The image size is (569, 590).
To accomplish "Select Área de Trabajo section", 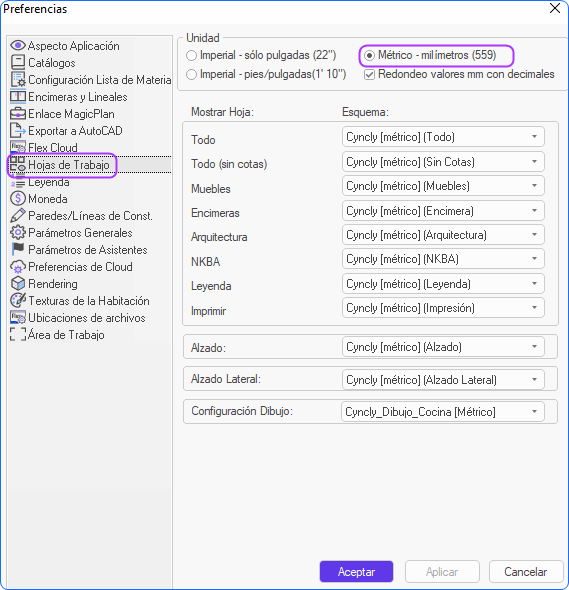I will click(x=66, y=334).
